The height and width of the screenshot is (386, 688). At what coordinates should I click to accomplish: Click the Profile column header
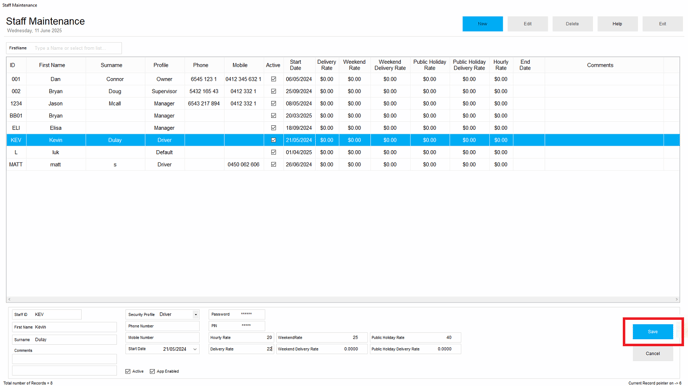tap(165, 65)
